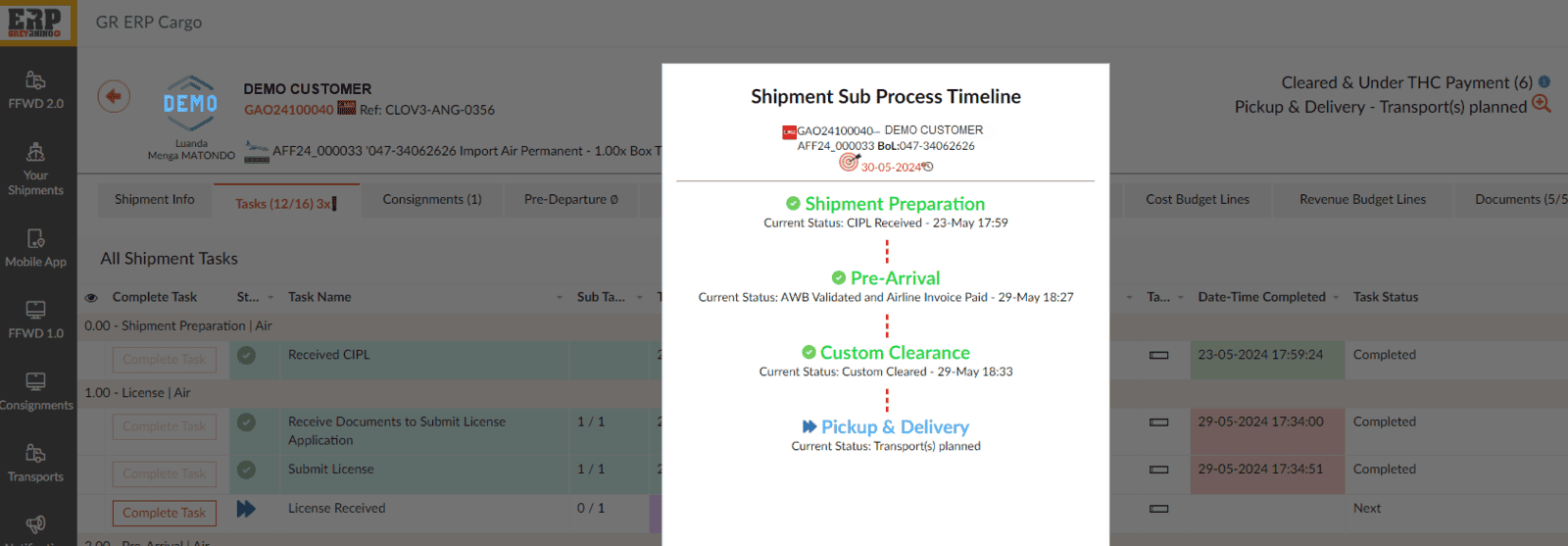Open Your Shipments in sidebar
This screenshot has height=546, width=1568.
[36, 169]
